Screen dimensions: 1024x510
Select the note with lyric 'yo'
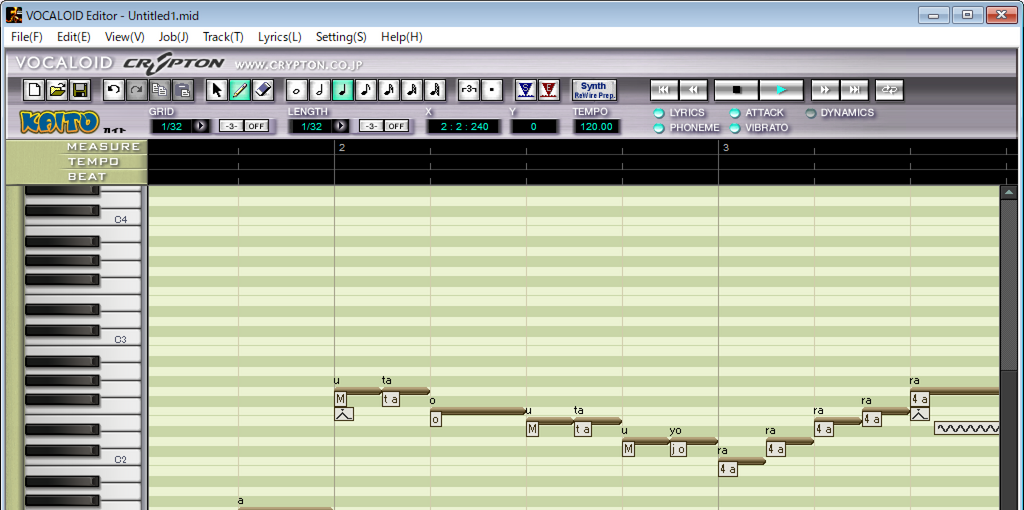point(694,441)
